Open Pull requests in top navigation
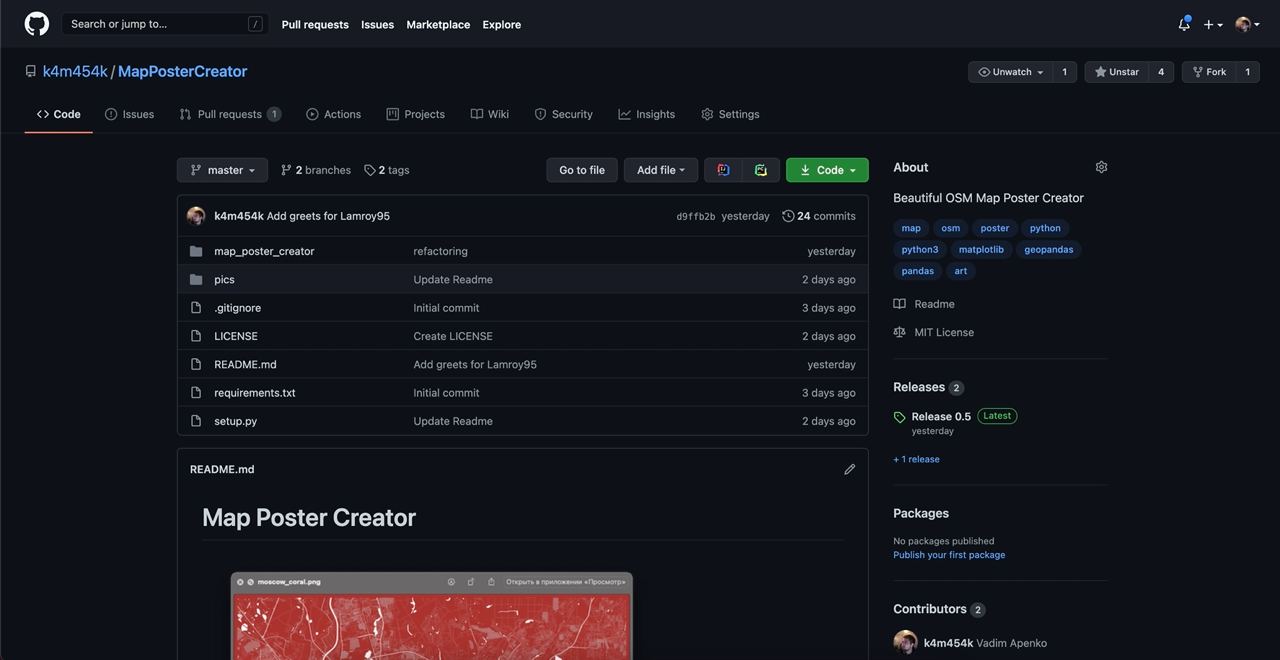Screen dimensions: 1280x660 click(x=315, y=24)
